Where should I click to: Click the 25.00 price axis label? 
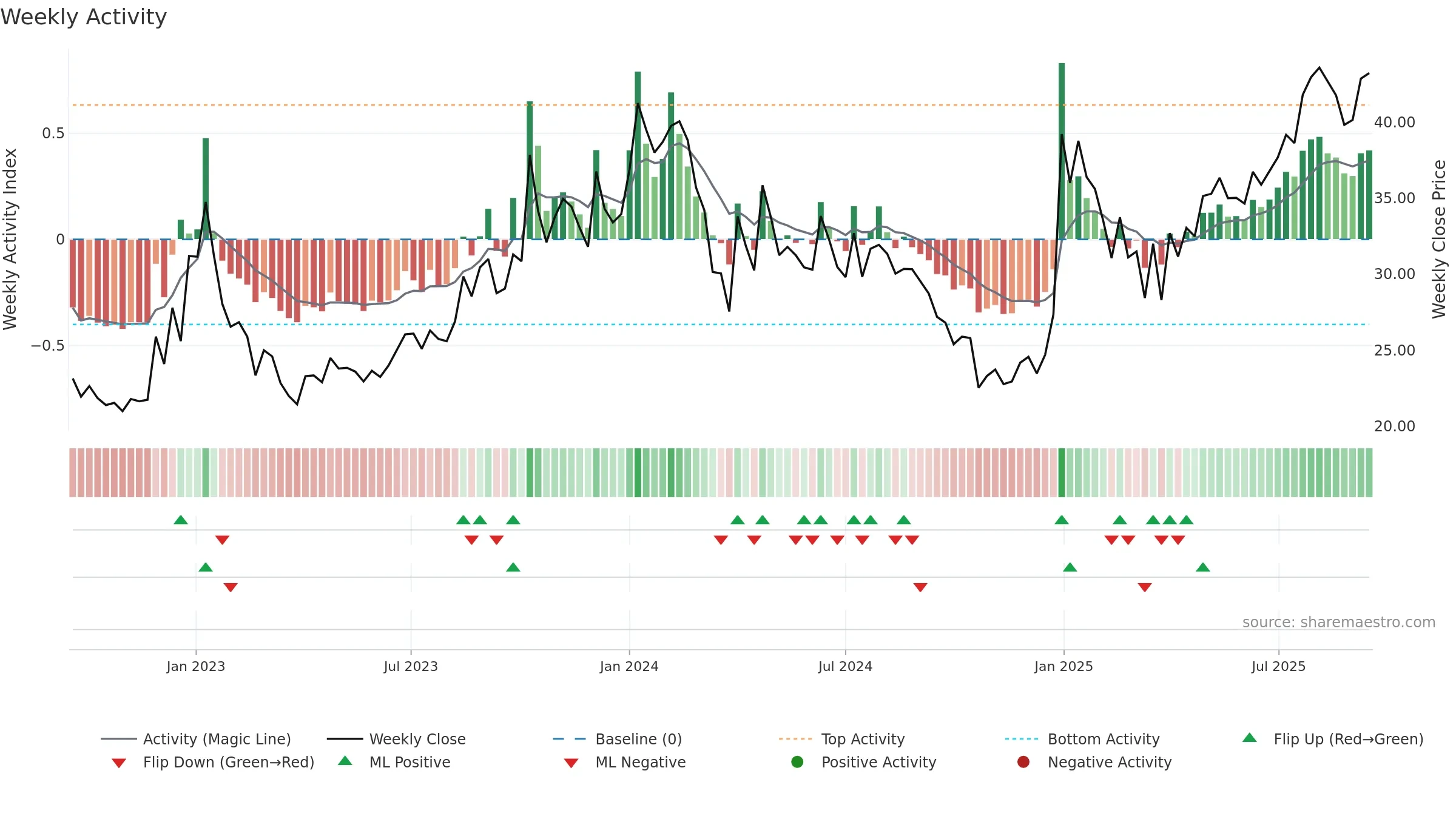1395,350
